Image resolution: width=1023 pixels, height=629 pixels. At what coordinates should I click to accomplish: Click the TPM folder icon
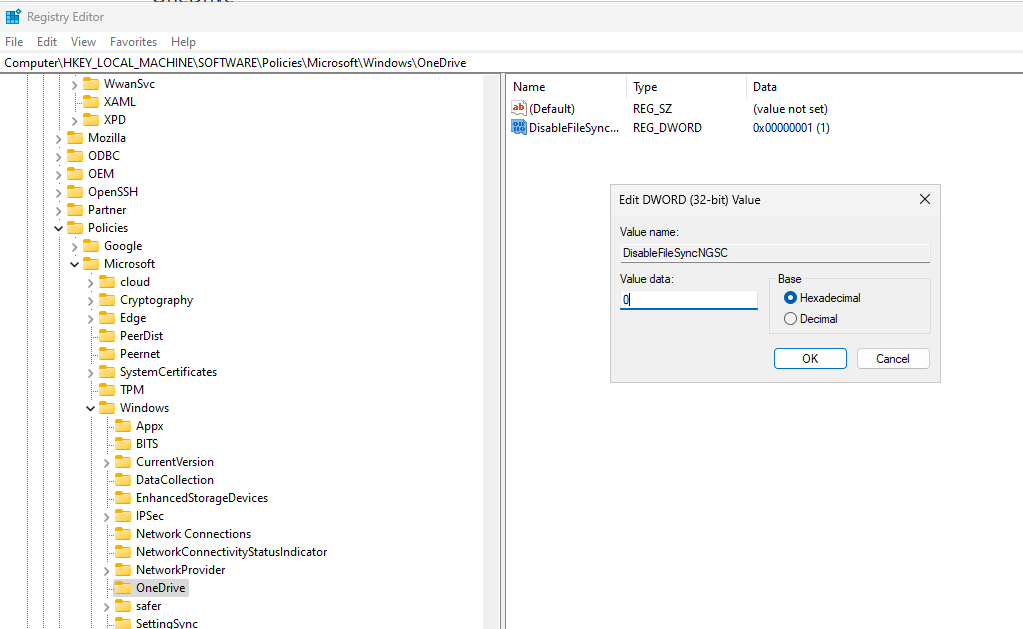pos(107,390)
